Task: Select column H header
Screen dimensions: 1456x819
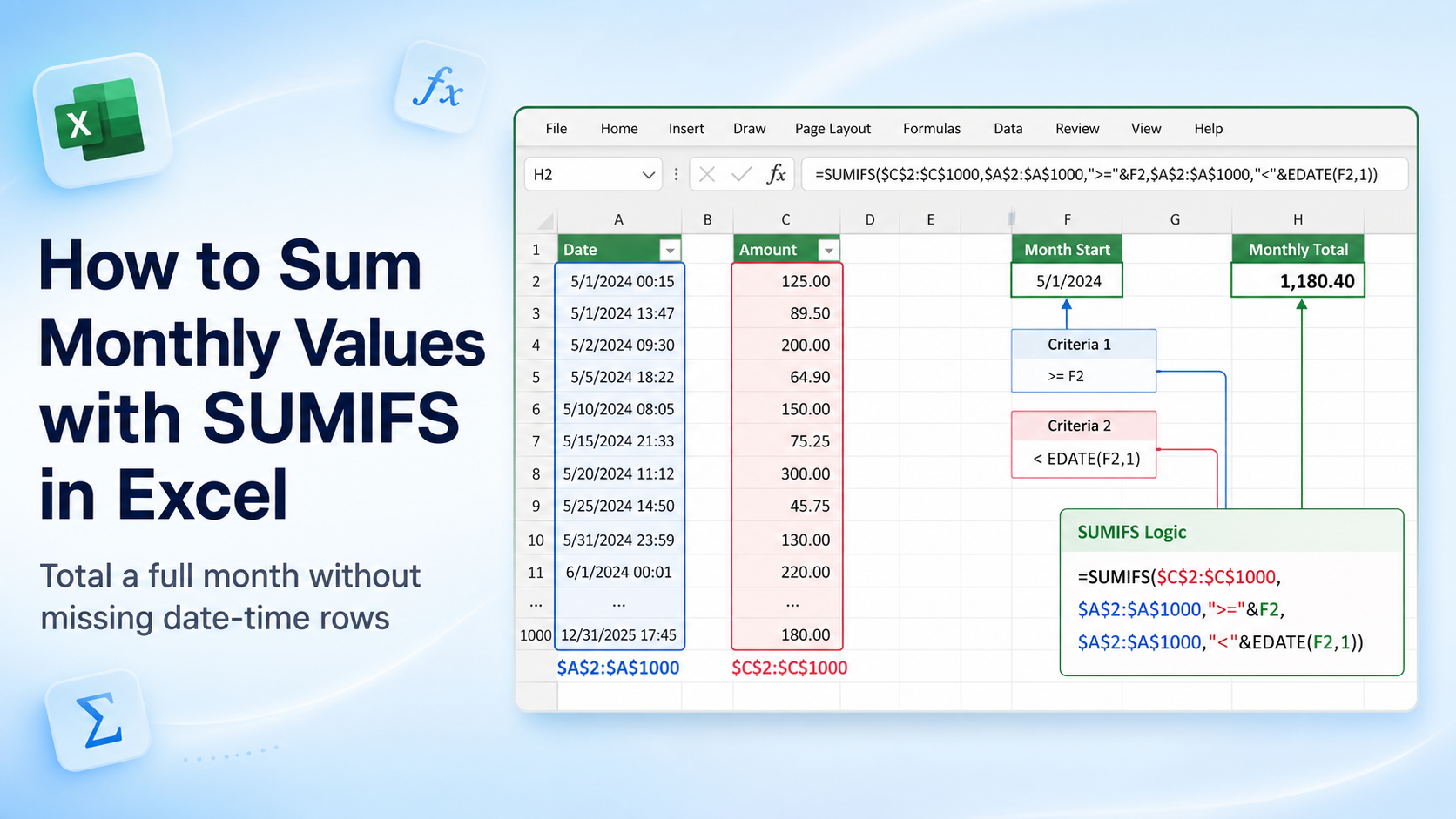Action: tap(1298, 220)
